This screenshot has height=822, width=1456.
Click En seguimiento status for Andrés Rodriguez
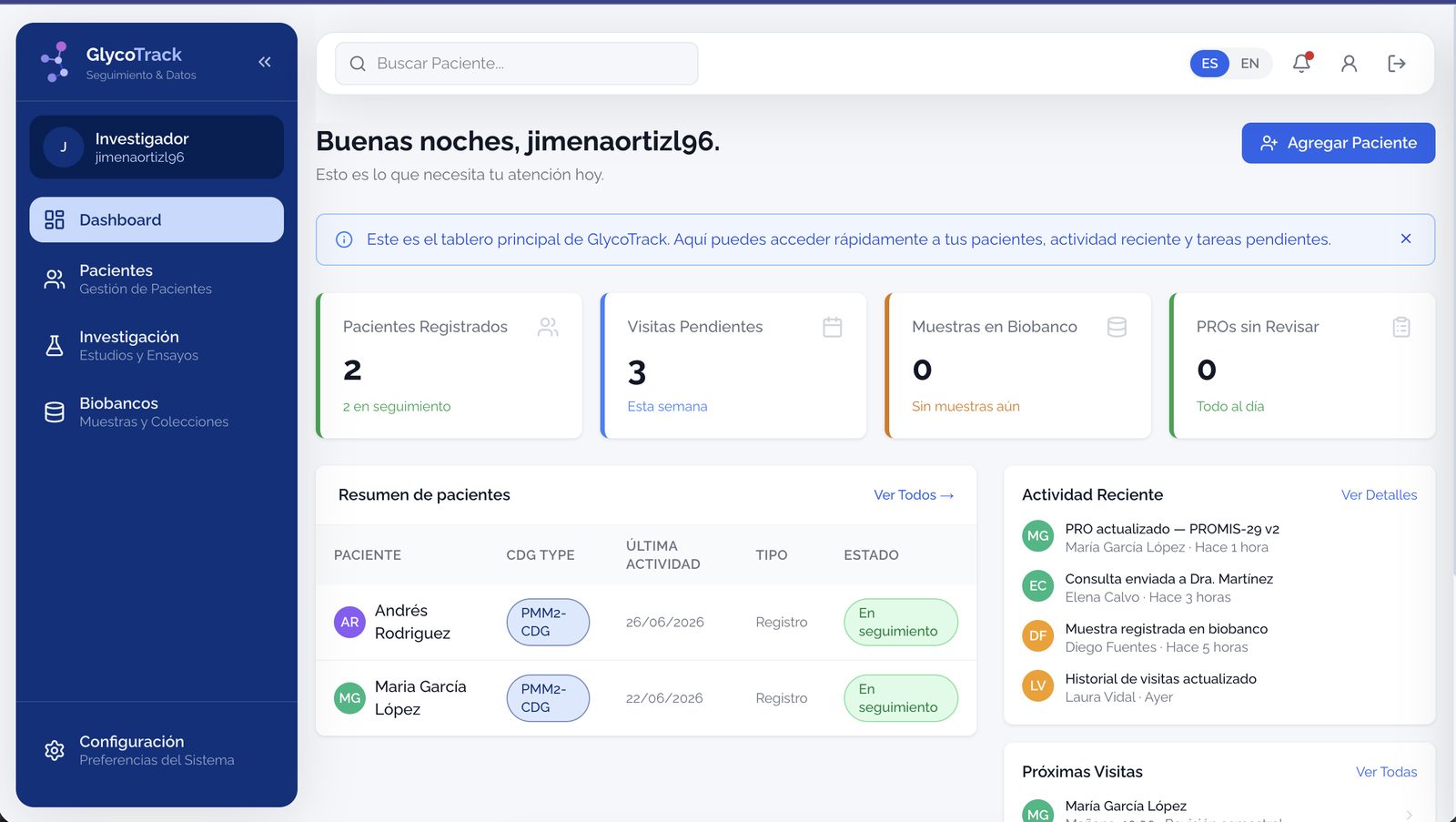901,623
